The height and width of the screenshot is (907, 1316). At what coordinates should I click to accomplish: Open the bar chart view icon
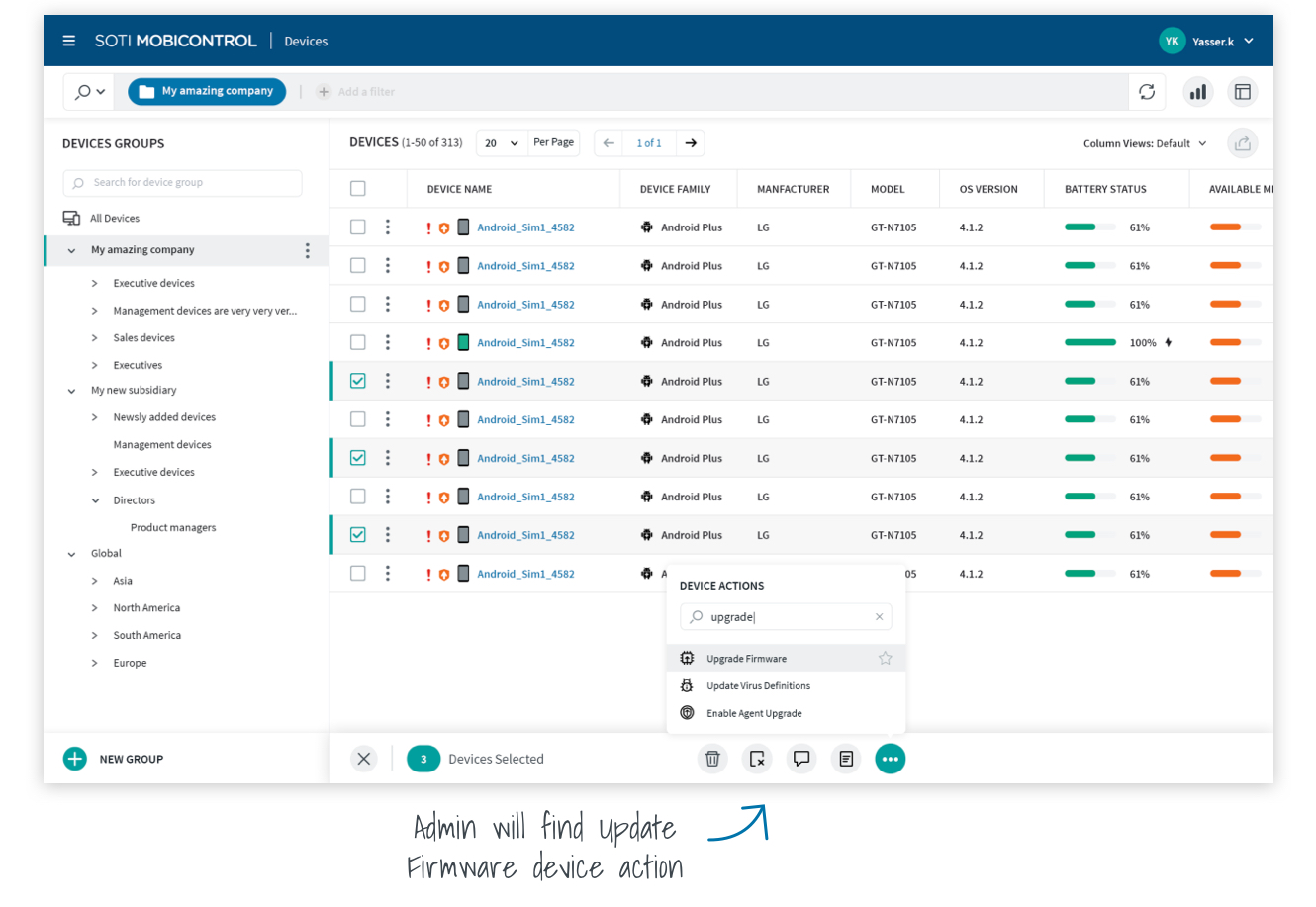click(1198, 92)
